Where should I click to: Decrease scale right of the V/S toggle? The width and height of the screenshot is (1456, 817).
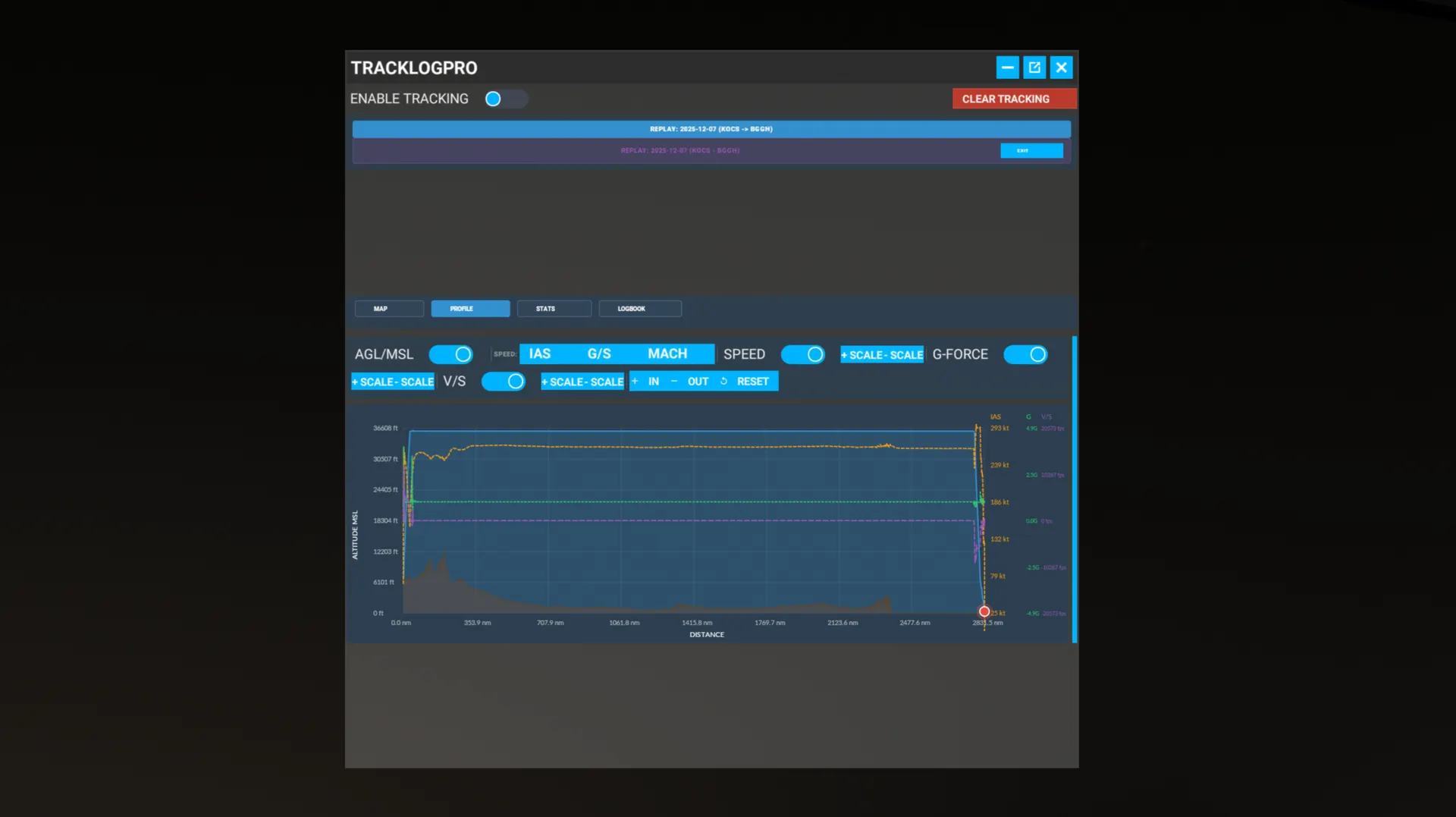(605, 382)
